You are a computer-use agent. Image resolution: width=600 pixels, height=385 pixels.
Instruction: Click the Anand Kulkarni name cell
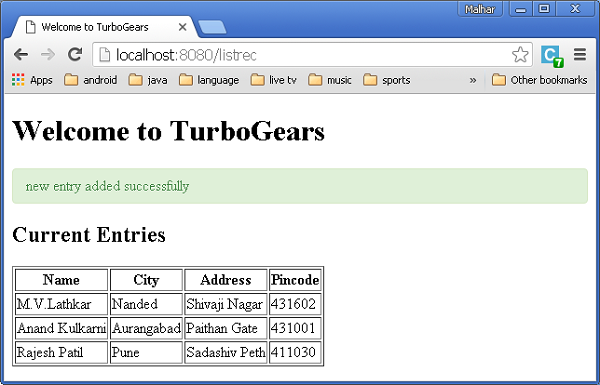click(61, 328)
